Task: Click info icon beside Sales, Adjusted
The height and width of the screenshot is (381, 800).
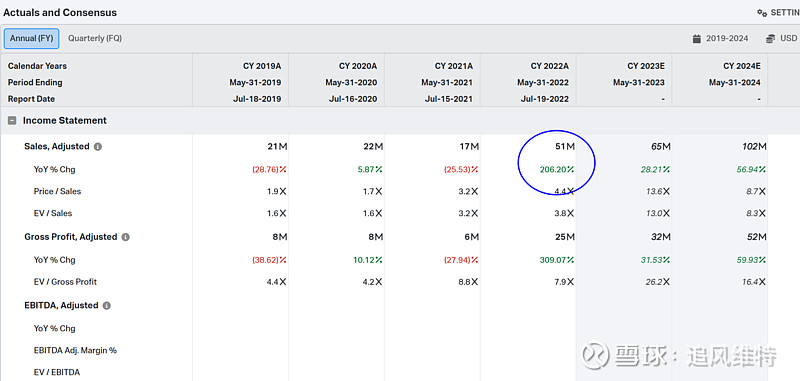Action: pyautogui.click(x=97, y=147)
